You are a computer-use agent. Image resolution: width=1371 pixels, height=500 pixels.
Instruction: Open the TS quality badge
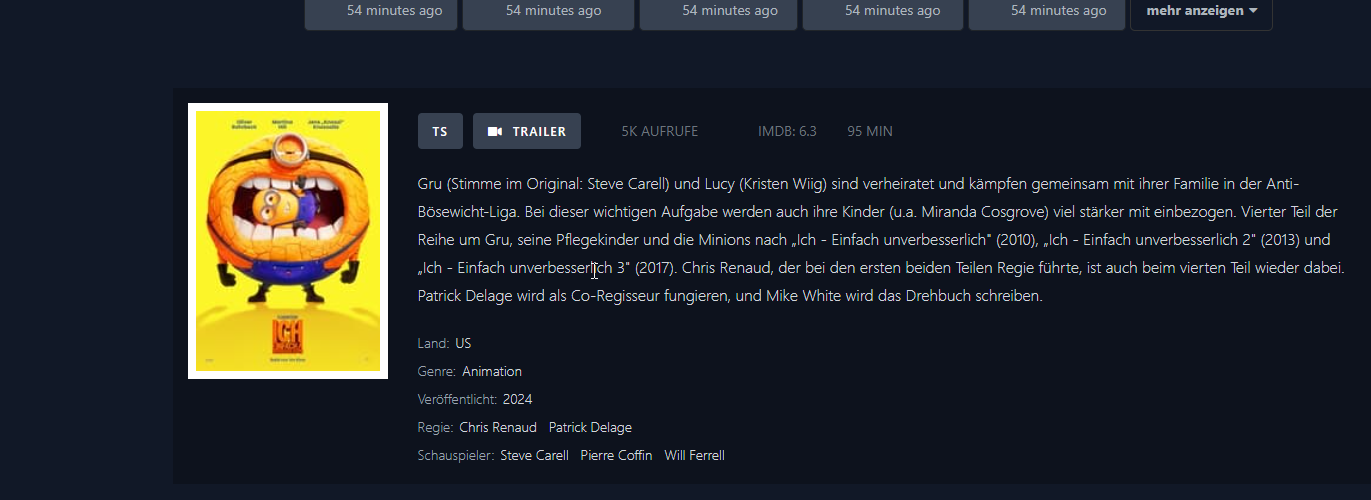[440, 131]
